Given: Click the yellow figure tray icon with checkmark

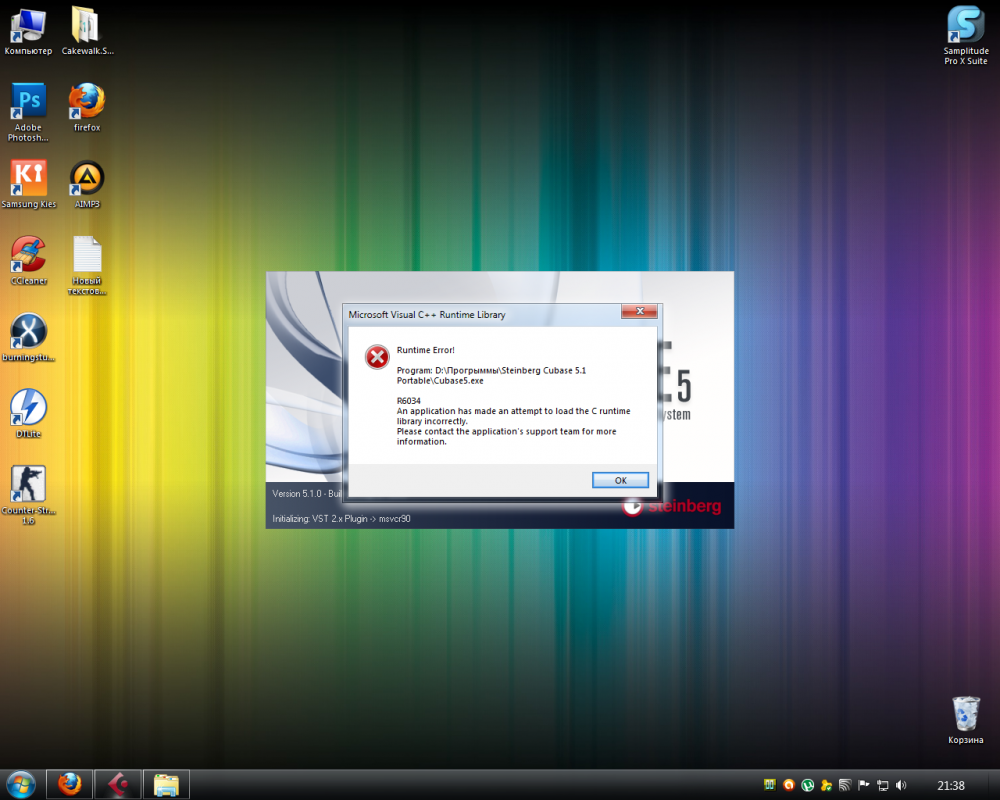Looking at the screenshot, I should 826,785.
